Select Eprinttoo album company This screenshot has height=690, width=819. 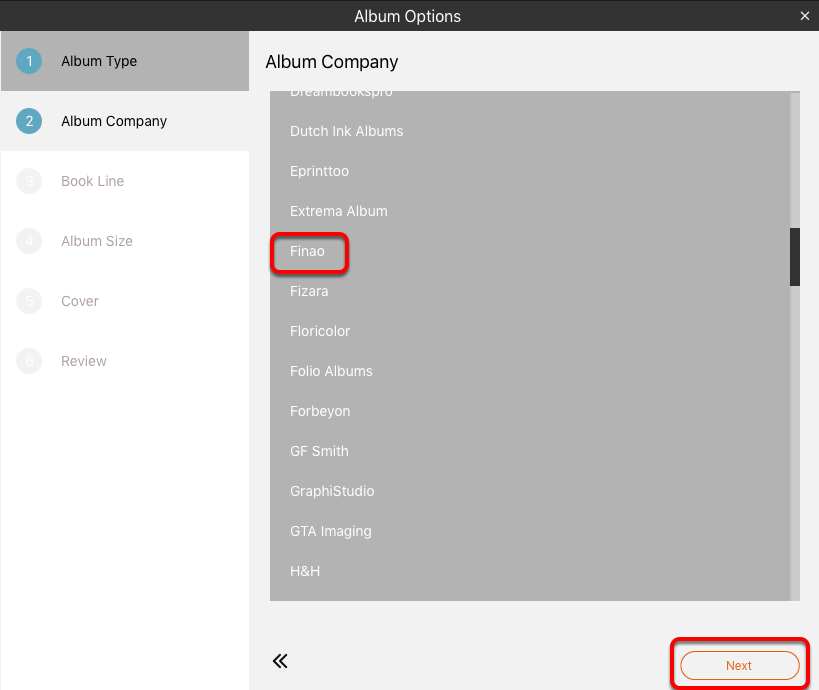pos(530,171)
